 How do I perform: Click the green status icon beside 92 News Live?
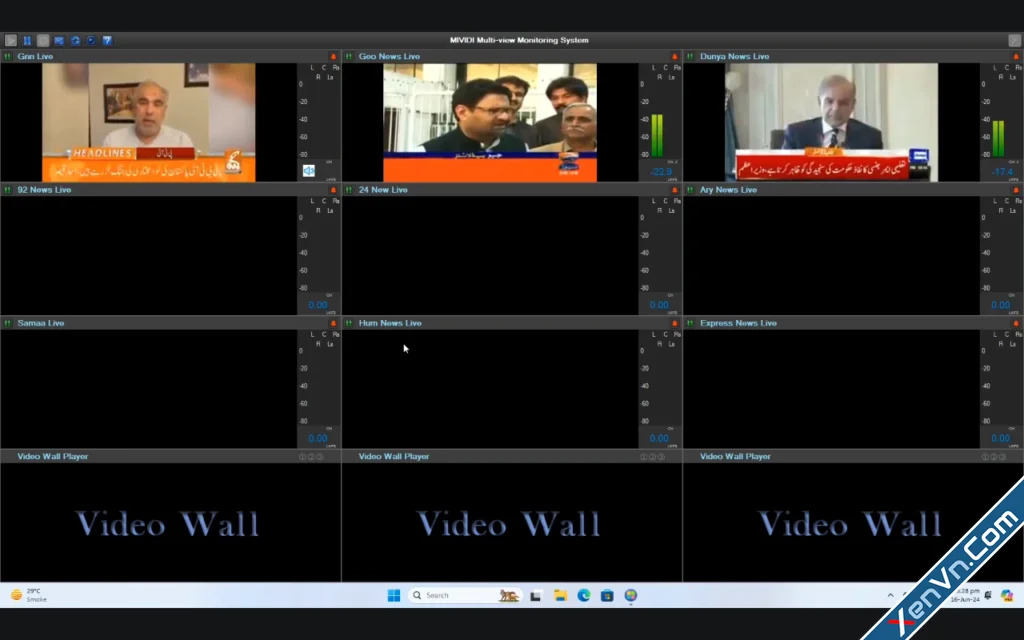coord(8,190)
